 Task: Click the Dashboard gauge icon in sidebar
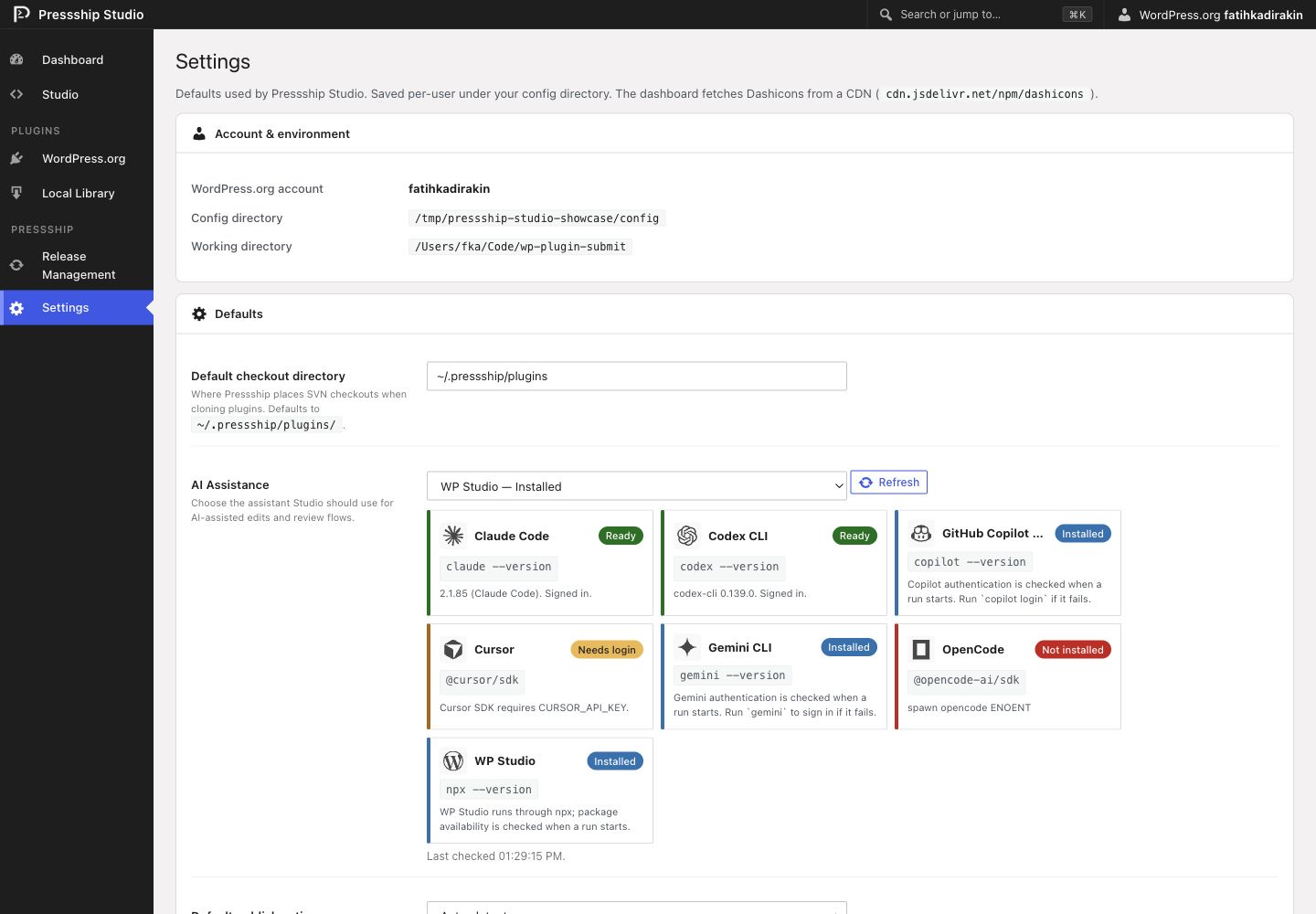click(16, 59)
